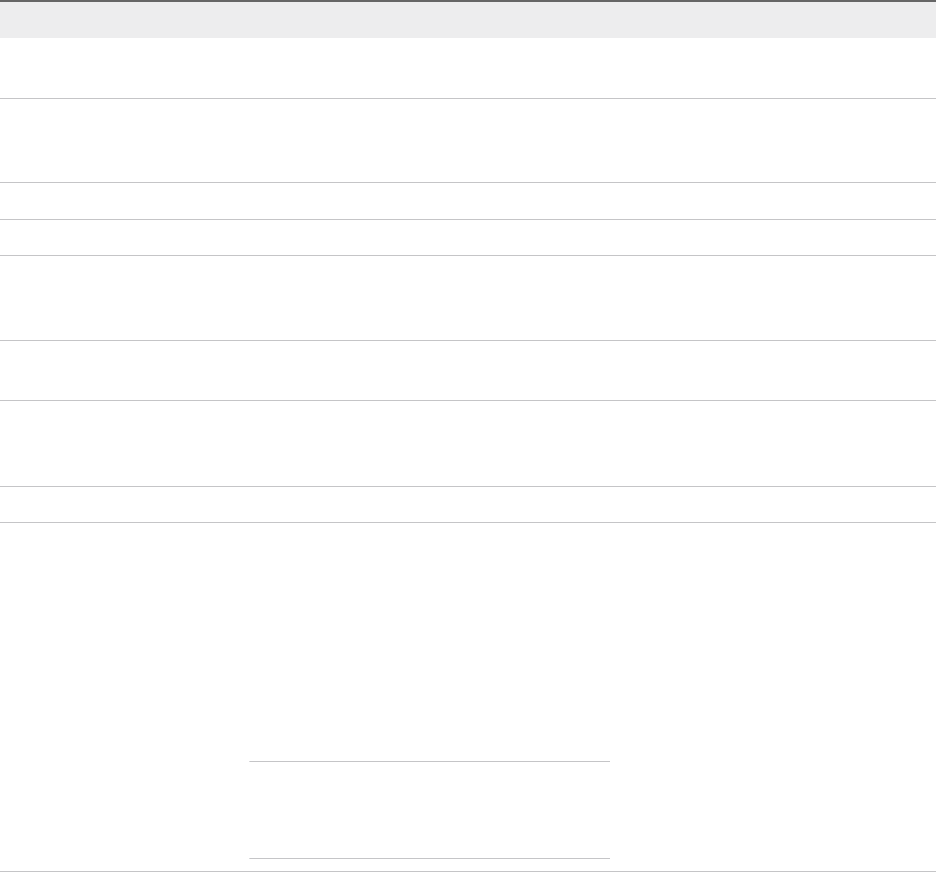Click the right end of seventh row
Image resolution: width=936 pixels, height=872 pixels.
[900, 443]
